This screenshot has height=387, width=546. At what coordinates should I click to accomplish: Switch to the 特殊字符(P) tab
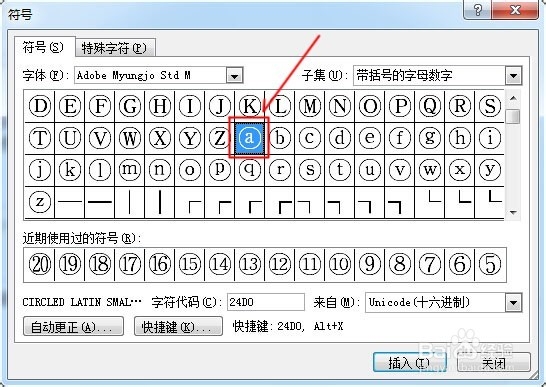(115, 48)
